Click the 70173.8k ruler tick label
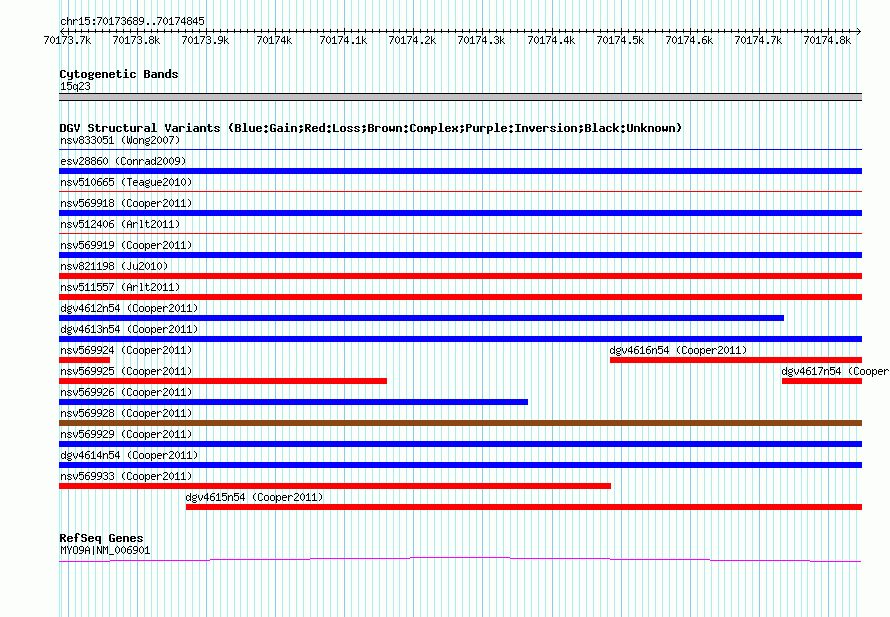This screenshot has height=617, width=890. (x=136, y=40)
